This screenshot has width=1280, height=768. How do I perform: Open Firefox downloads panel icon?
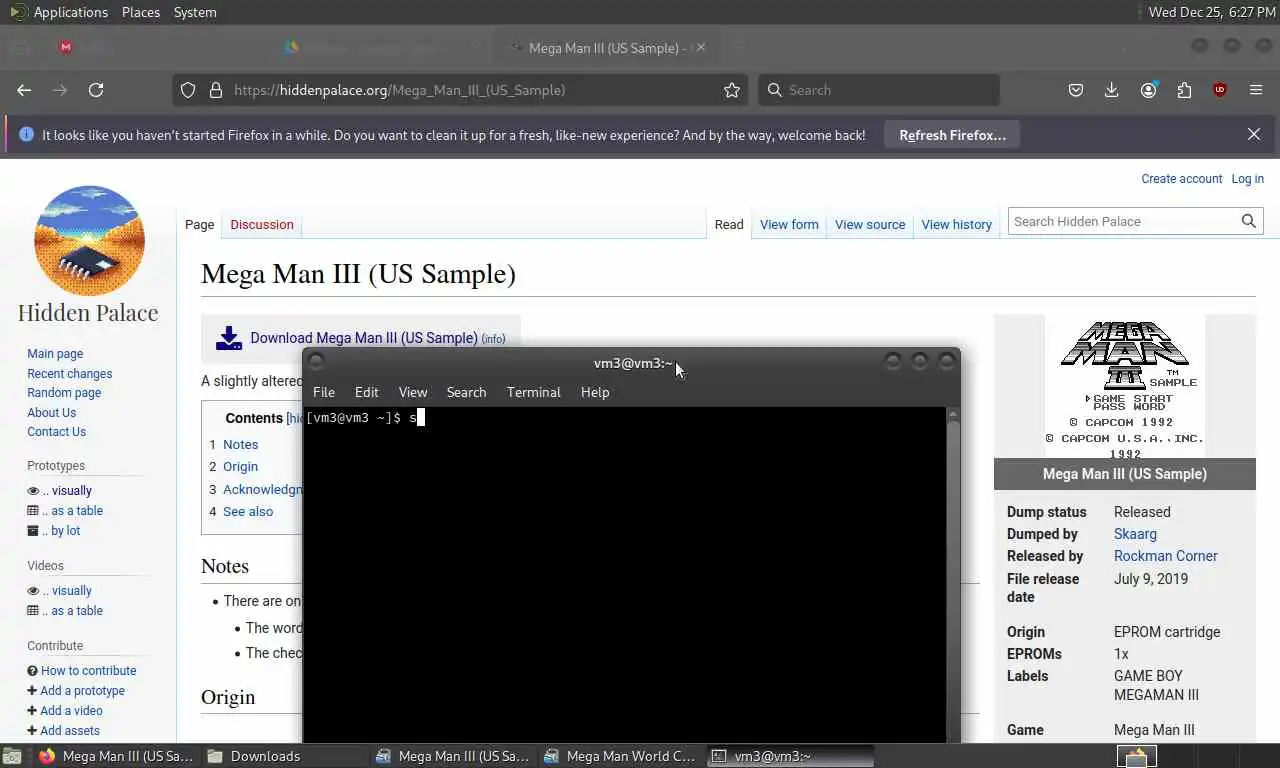click(x=1111, y=90)
